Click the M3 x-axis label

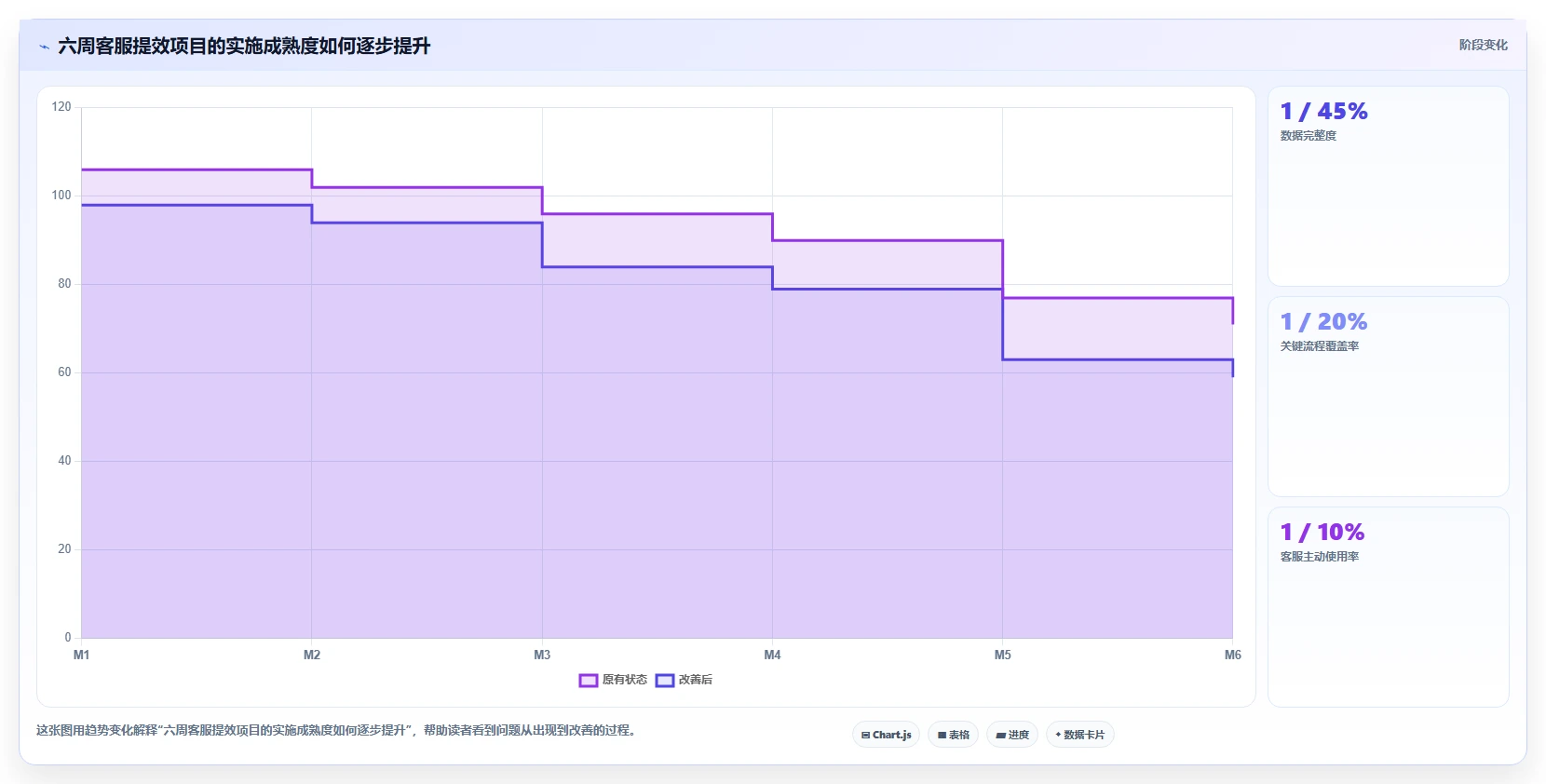click(x=542, y=655)
